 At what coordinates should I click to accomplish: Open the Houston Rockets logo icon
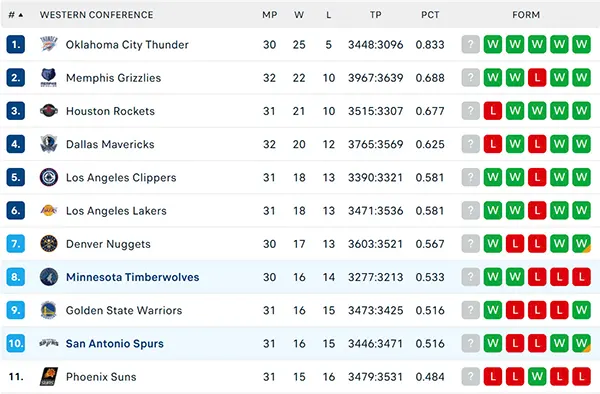pos(49,111)
